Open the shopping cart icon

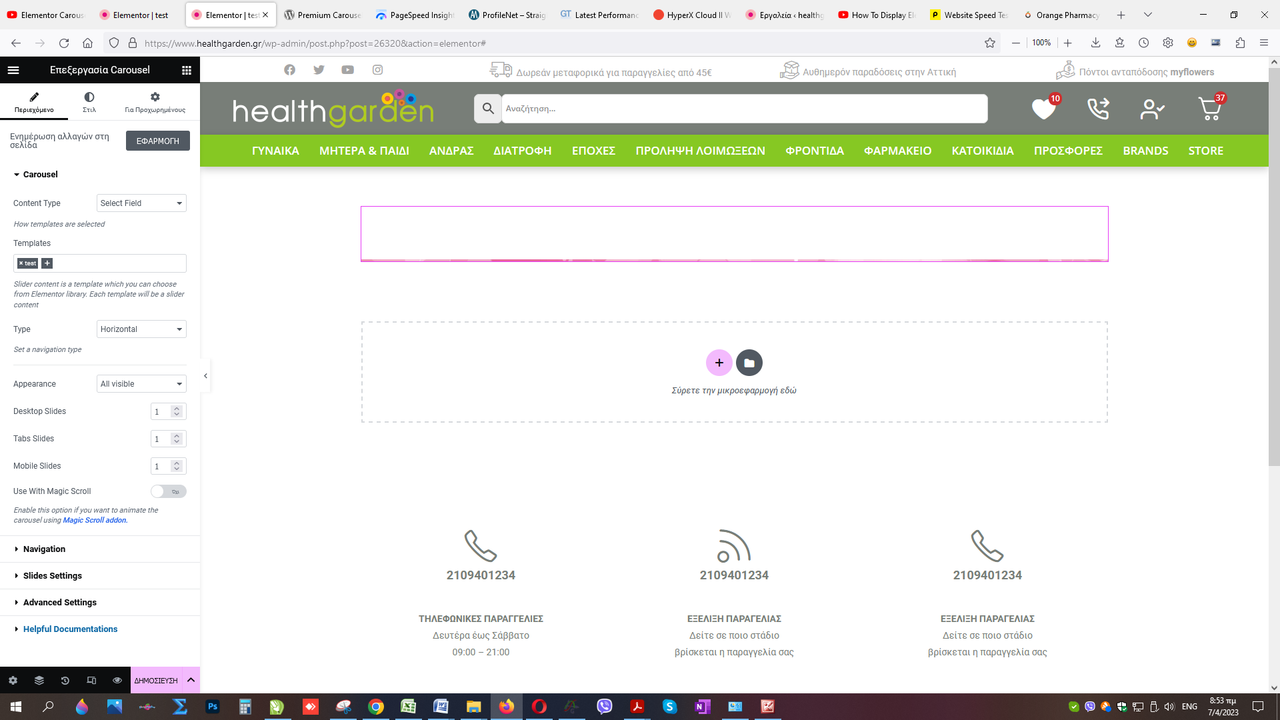1210,108
